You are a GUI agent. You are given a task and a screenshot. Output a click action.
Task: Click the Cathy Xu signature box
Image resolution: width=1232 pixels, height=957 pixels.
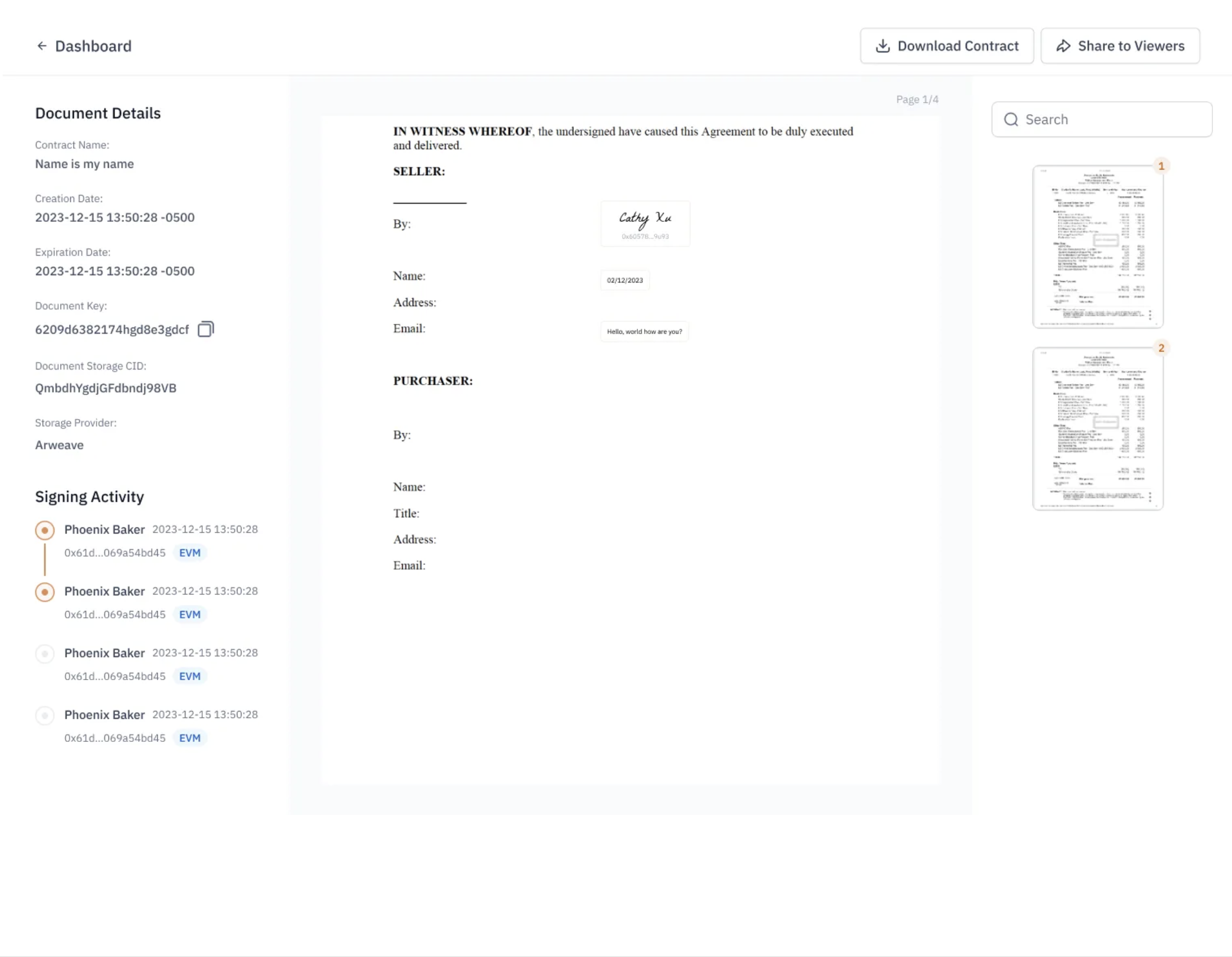pos(645,224)
